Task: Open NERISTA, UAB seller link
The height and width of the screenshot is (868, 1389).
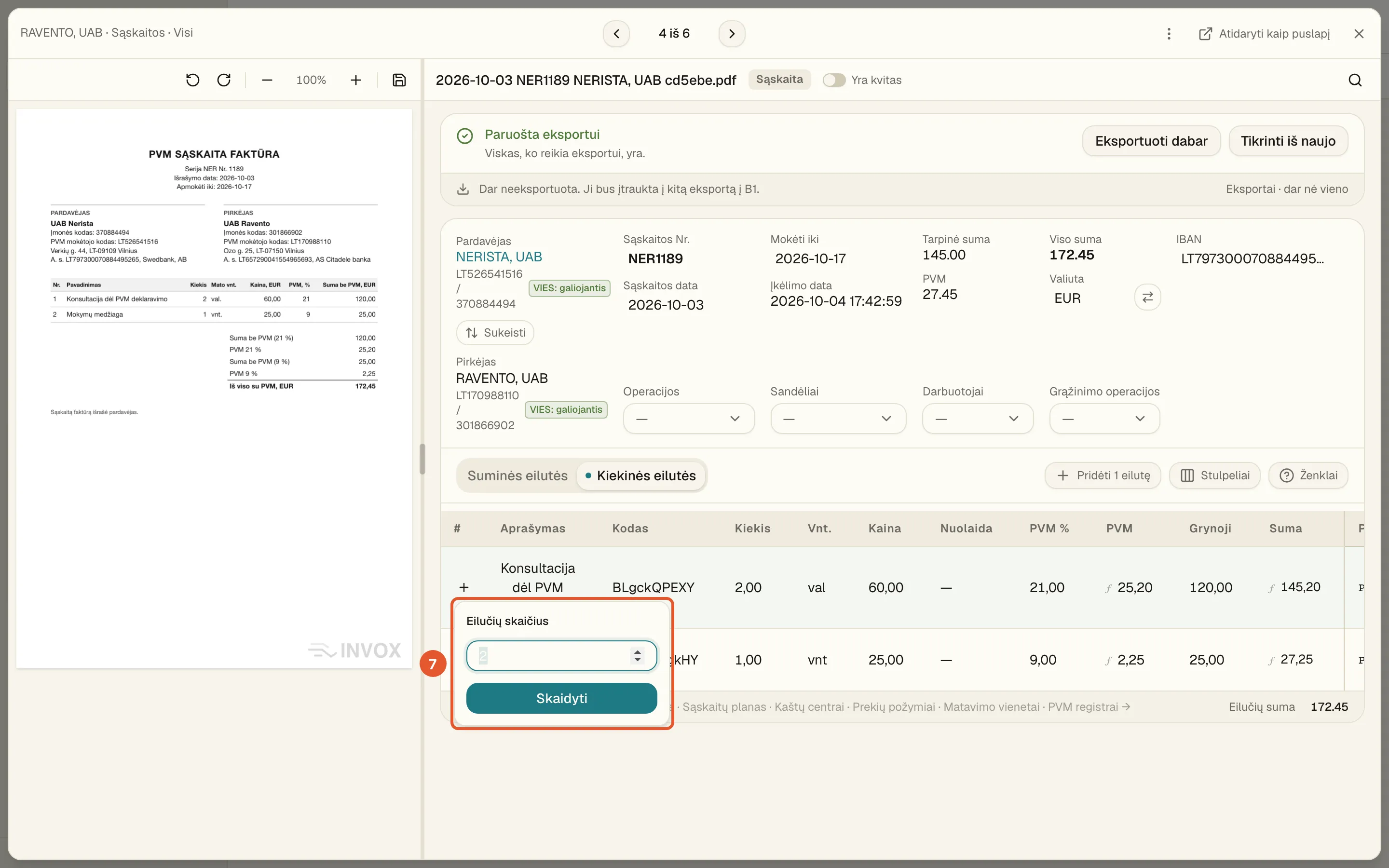Action: [499, 257]
